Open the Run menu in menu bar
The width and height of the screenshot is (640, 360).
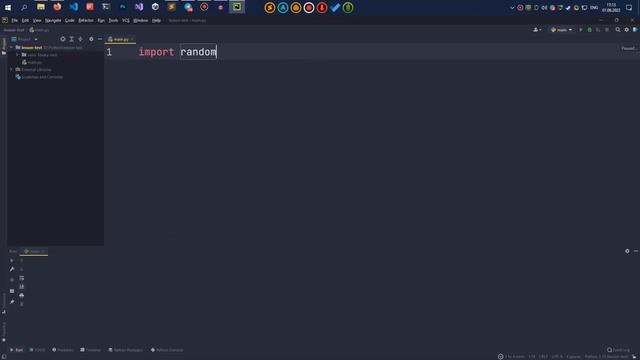[101, 20]
